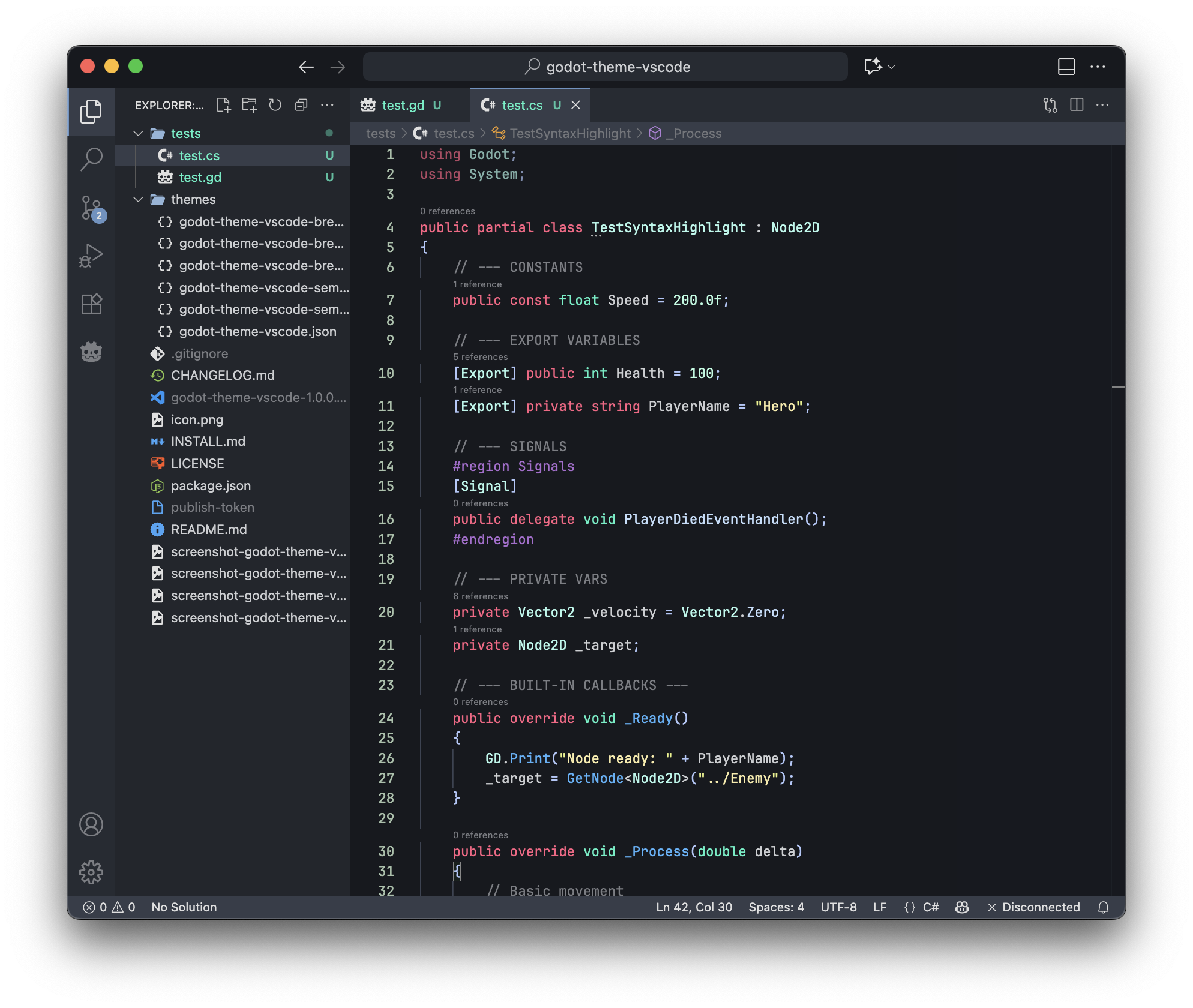Click Disconnected status bar button
Image resolution: width=1193 pixels, height=1008 pixels.
pyautogui.click(x=1033, y=907)
